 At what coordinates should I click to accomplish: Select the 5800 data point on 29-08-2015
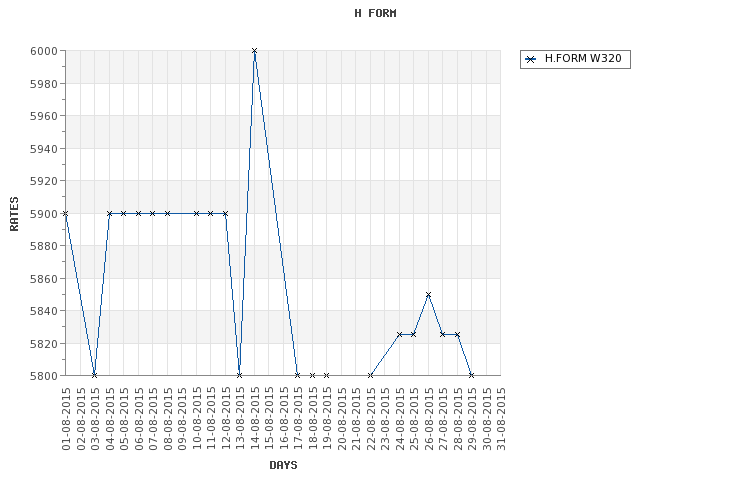point(472,376)
